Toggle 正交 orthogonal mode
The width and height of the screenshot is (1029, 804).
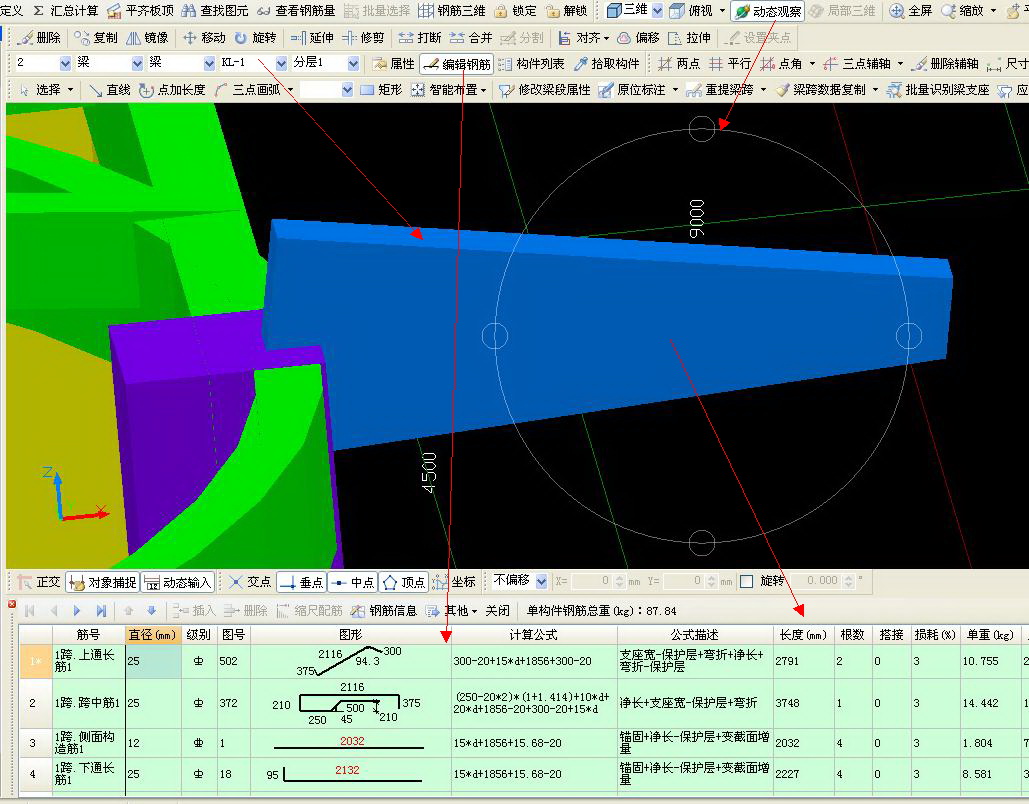coord(39,582)
